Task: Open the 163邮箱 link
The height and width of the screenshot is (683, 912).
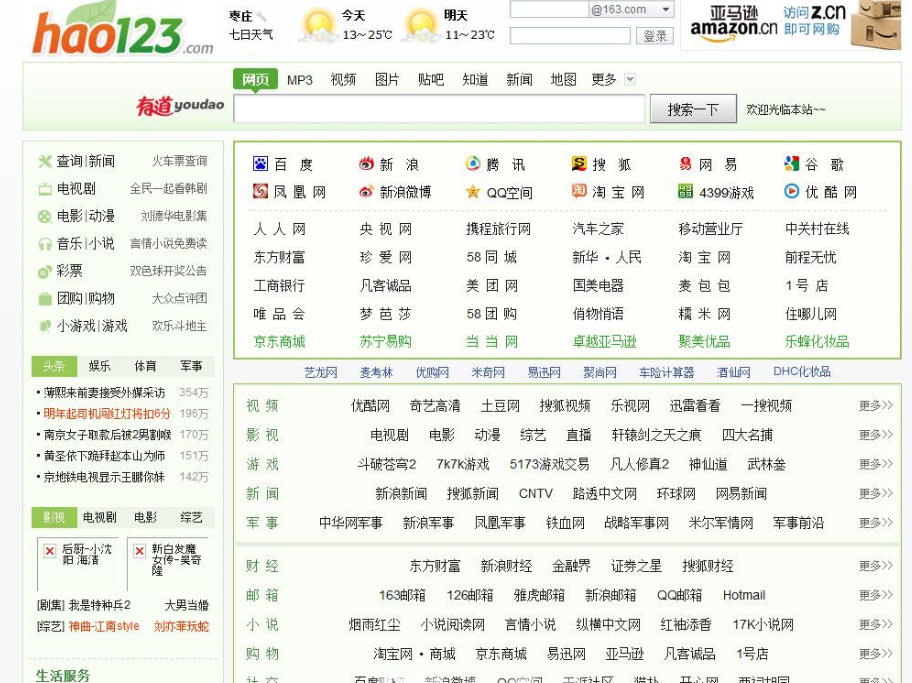Action: (402, 595)
